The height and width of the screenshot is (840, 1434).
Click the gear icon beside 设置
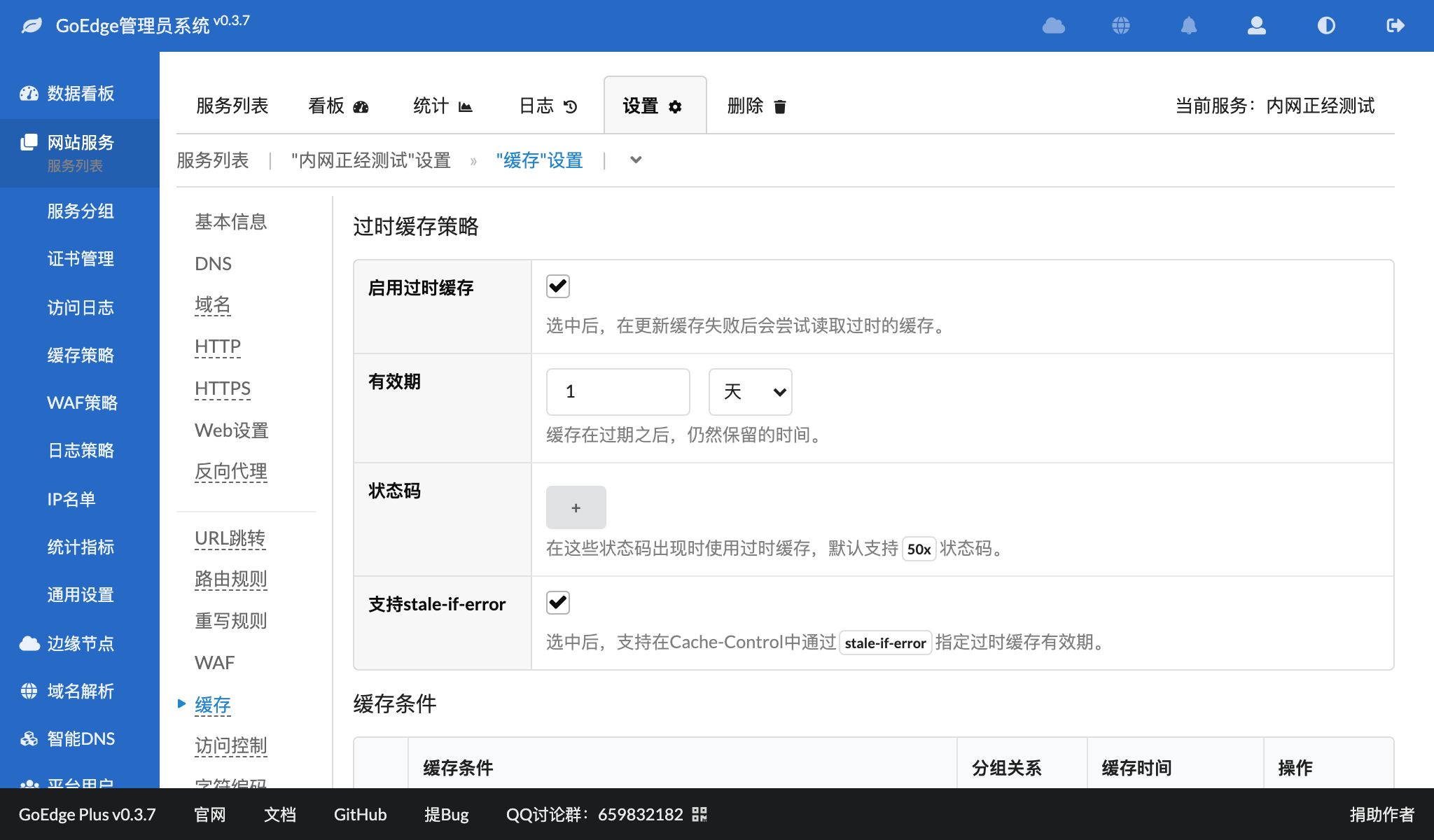coord(675,106)
